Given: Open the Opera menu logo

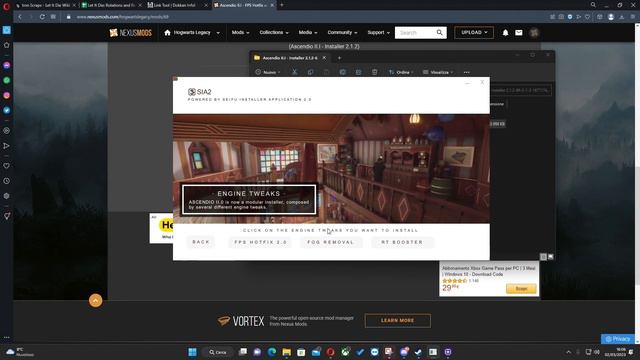Looking at the screenshot, I should (x=6, y=6).
